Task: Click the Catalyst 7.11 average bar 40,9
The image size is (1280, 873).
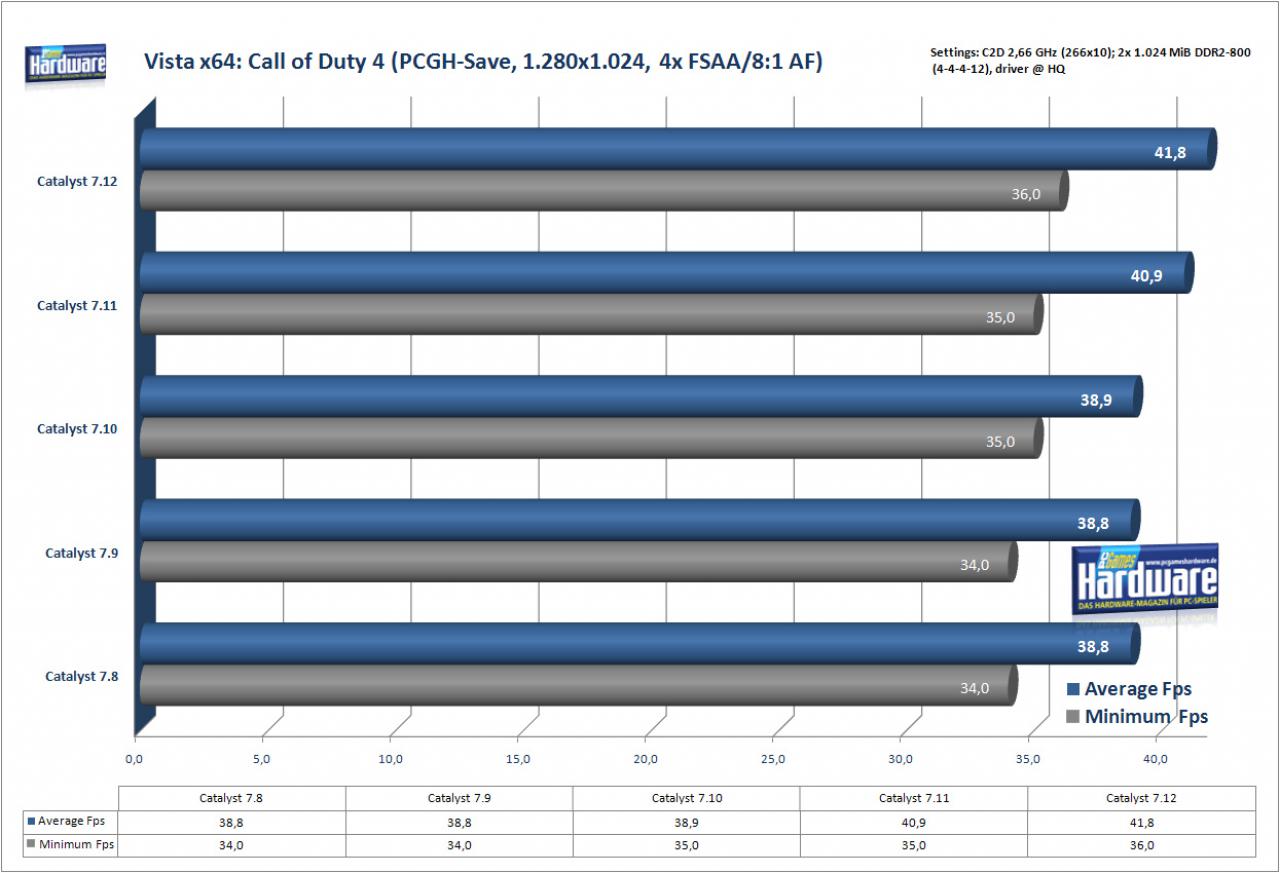Action: pos(666,273)
